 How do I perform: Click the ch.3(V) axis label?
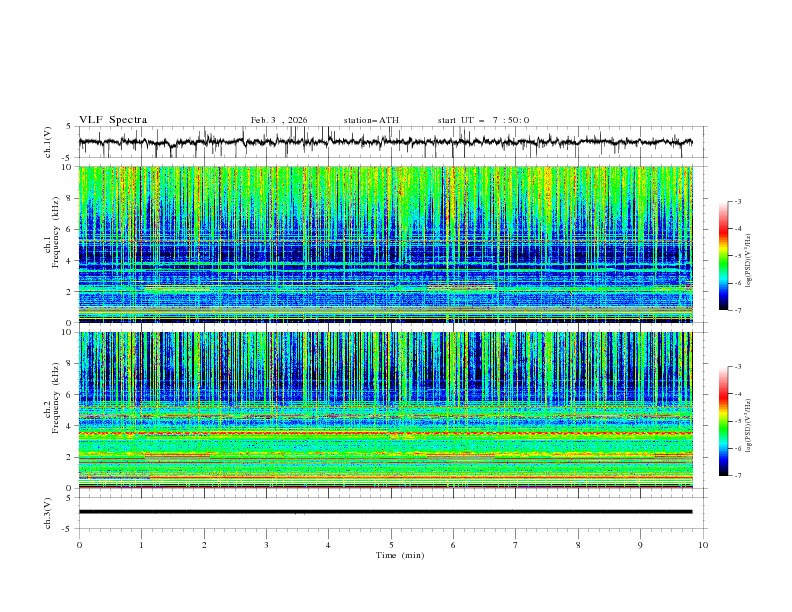tap(49, 512)
